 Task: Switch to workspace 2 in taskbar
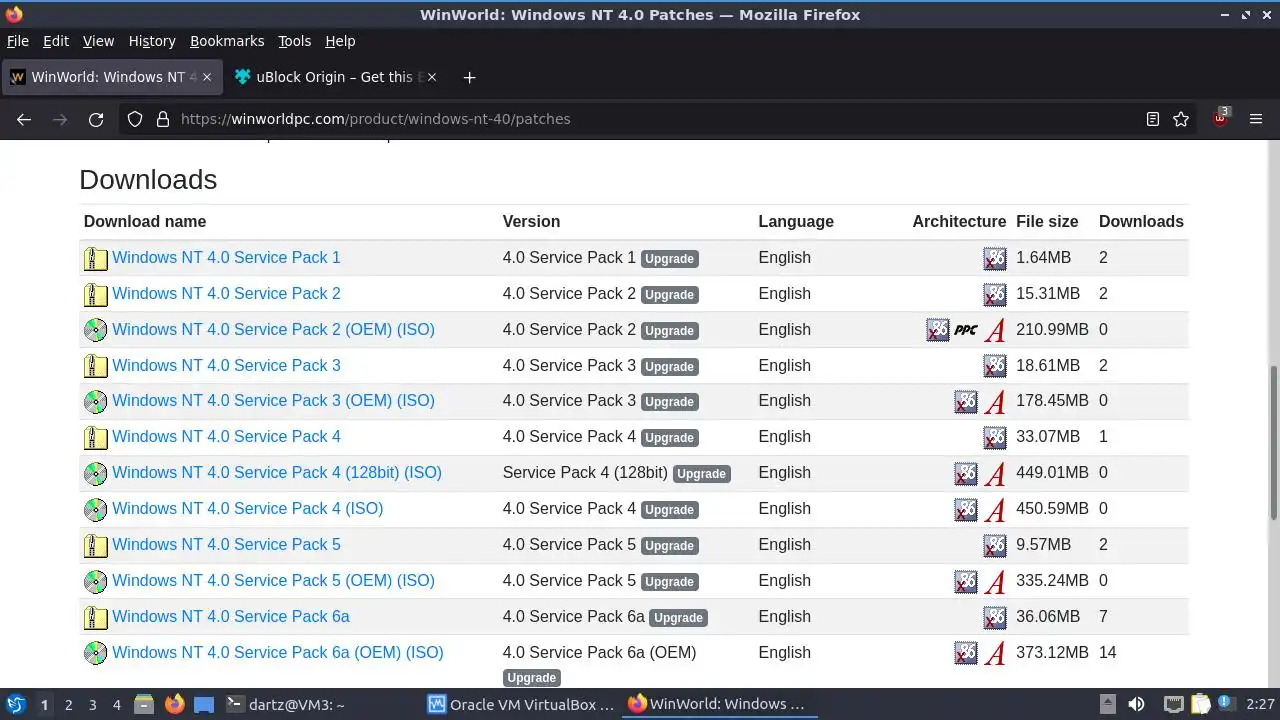pyautogui.click(x=68, y=705)
